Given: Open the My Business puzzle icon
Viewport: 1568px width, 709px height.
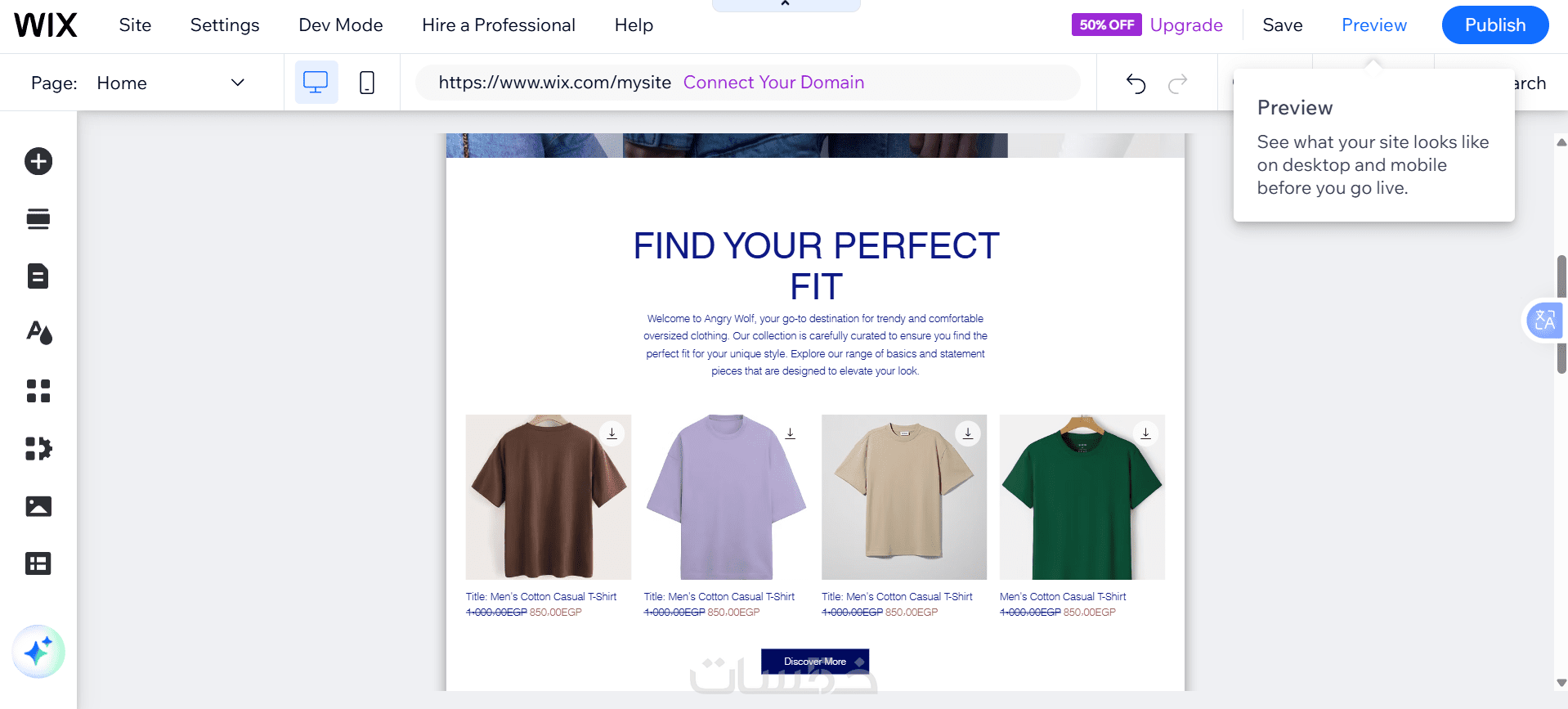Looking at the screenshot, I should [38, 448].
